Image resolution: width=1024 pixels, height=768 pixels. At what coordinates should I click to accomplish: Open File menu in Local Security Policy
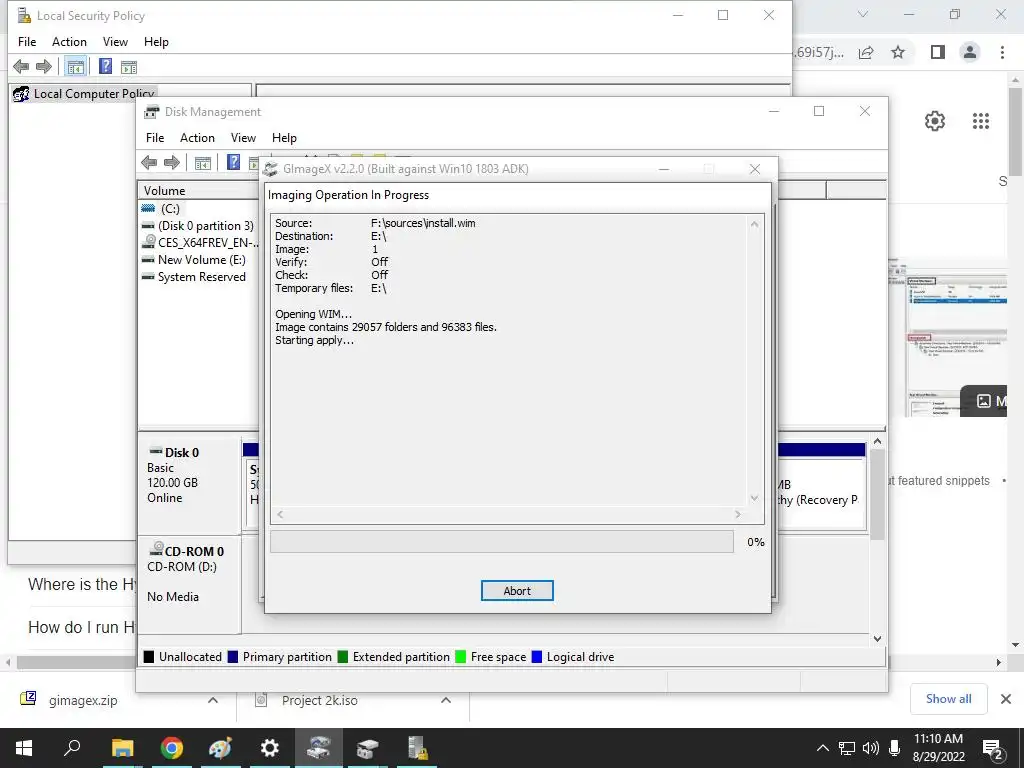point(27,42)
